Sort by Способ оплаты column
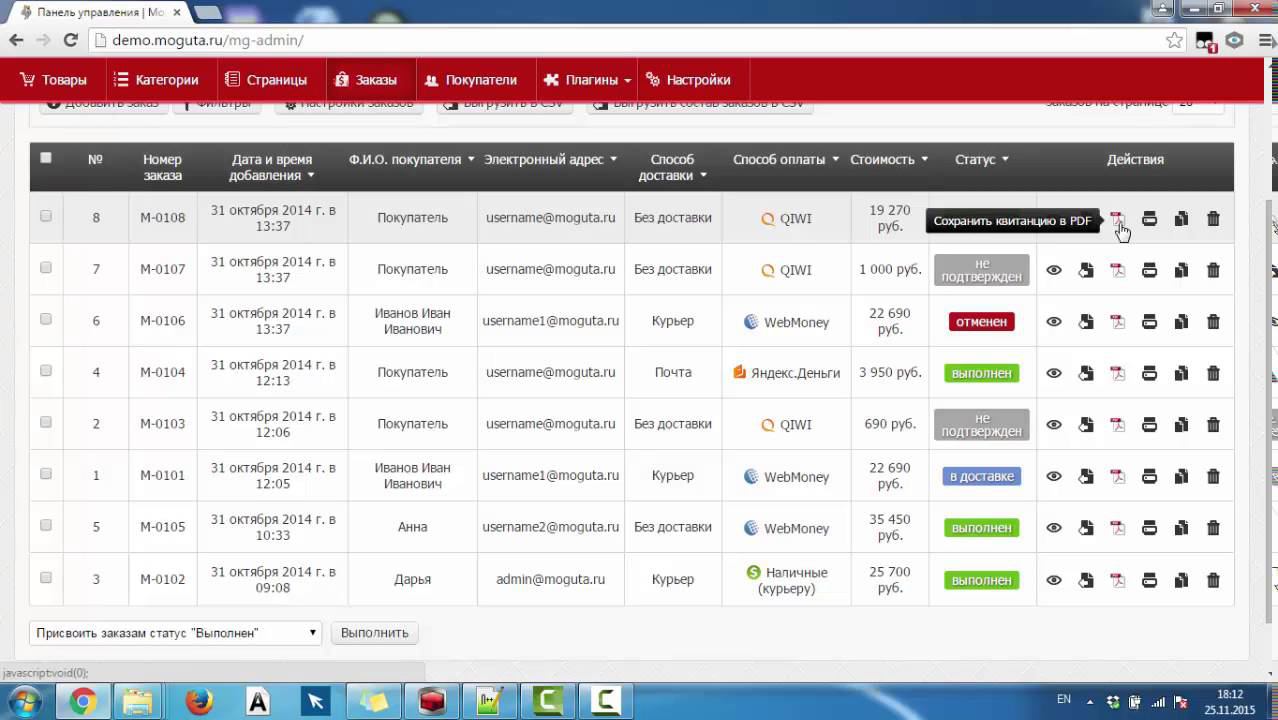 785,159
